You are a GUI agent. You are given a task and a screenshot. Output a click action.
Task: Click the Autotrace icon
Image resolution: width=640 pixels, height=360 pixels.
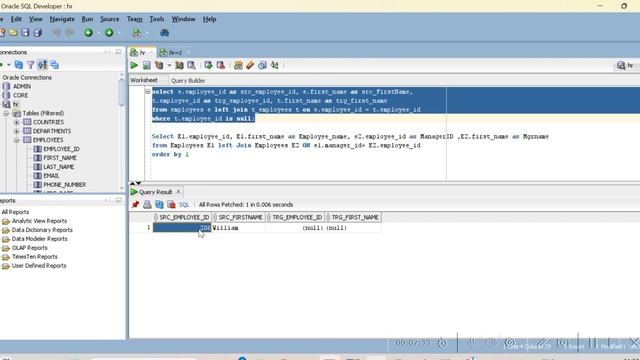[179, 65]
